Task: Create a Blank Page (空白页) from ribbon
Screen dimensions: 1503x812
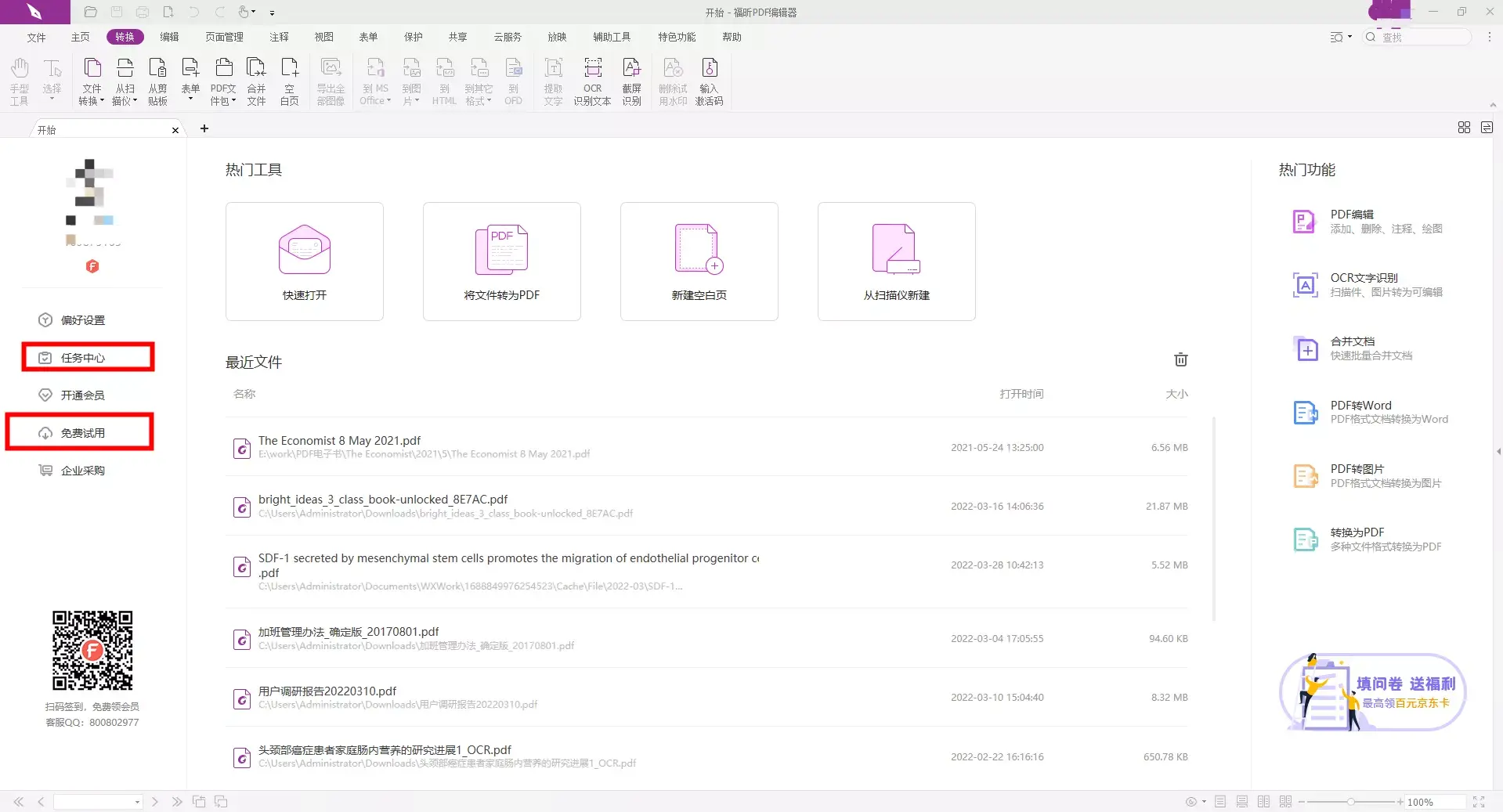Action: coord(290,81)
